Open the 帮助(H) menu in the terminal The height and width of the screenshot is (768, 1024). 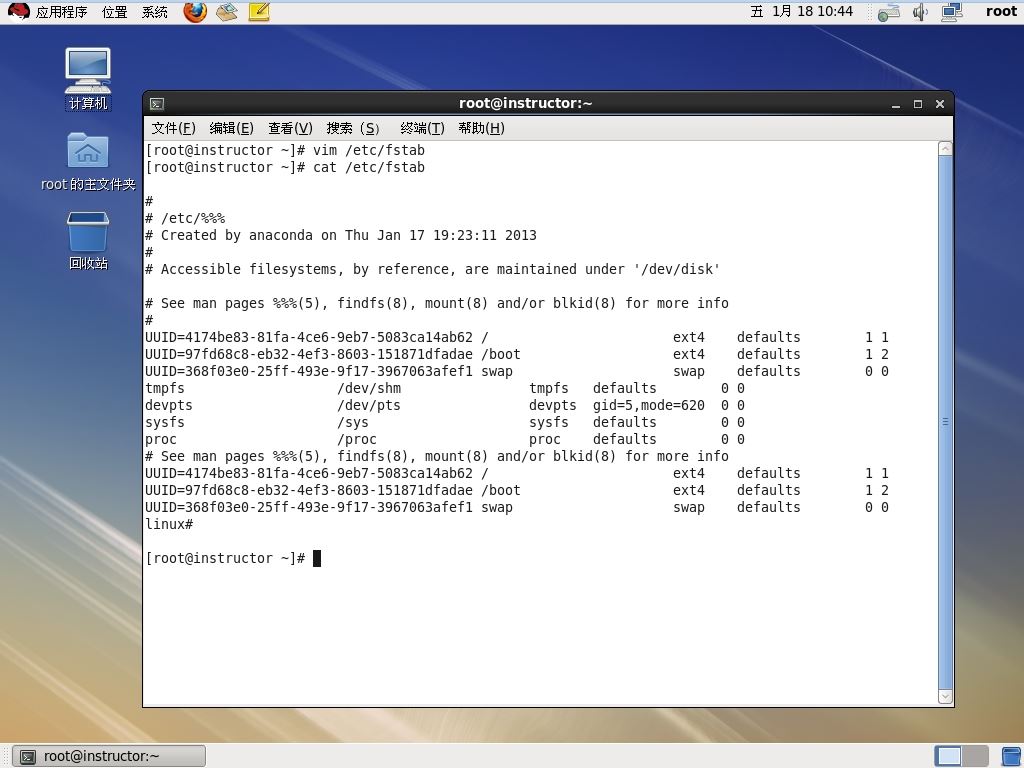coord(481,128)
